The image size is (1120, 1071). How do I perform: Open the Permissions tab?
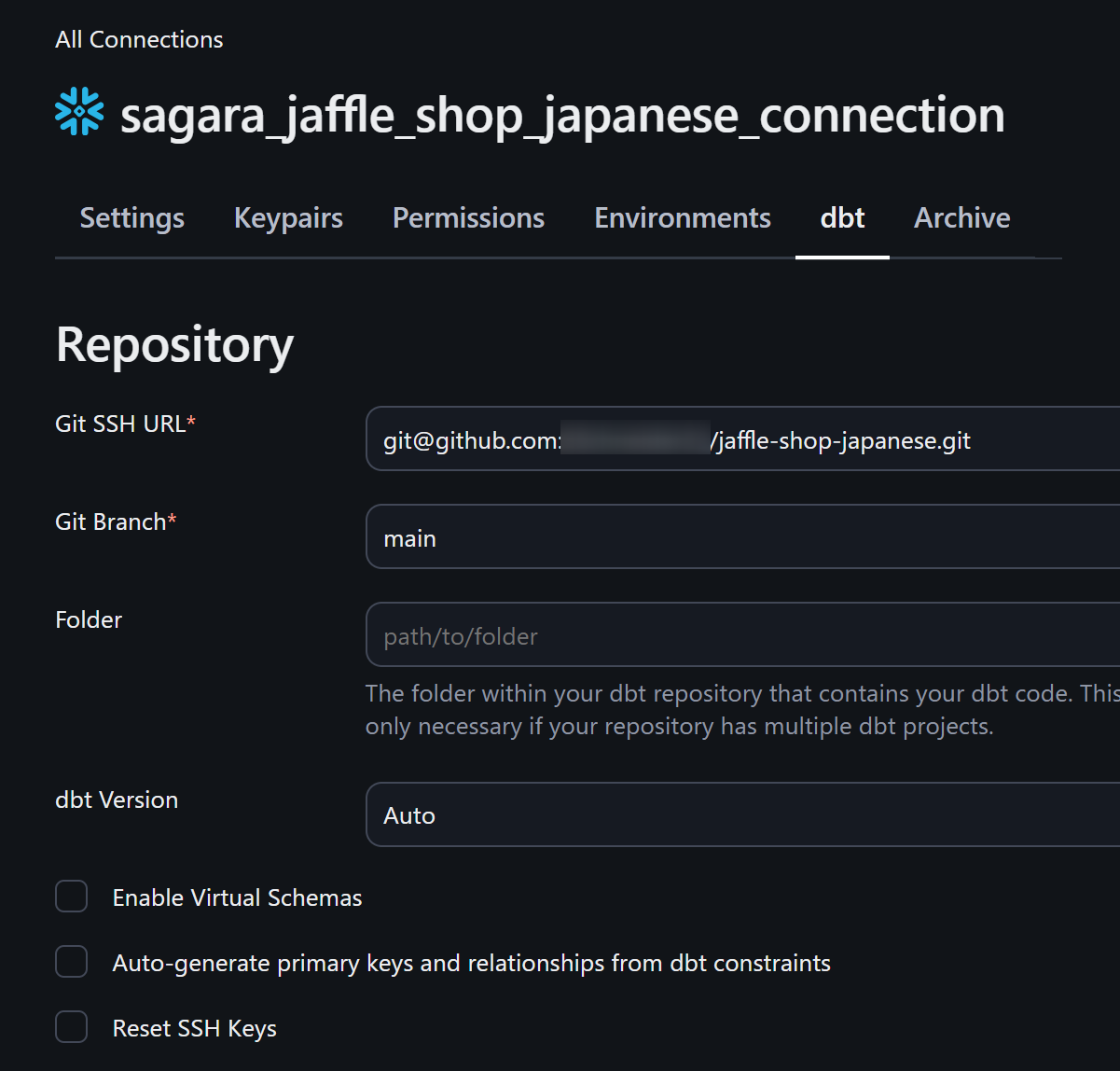coord(468,218)
